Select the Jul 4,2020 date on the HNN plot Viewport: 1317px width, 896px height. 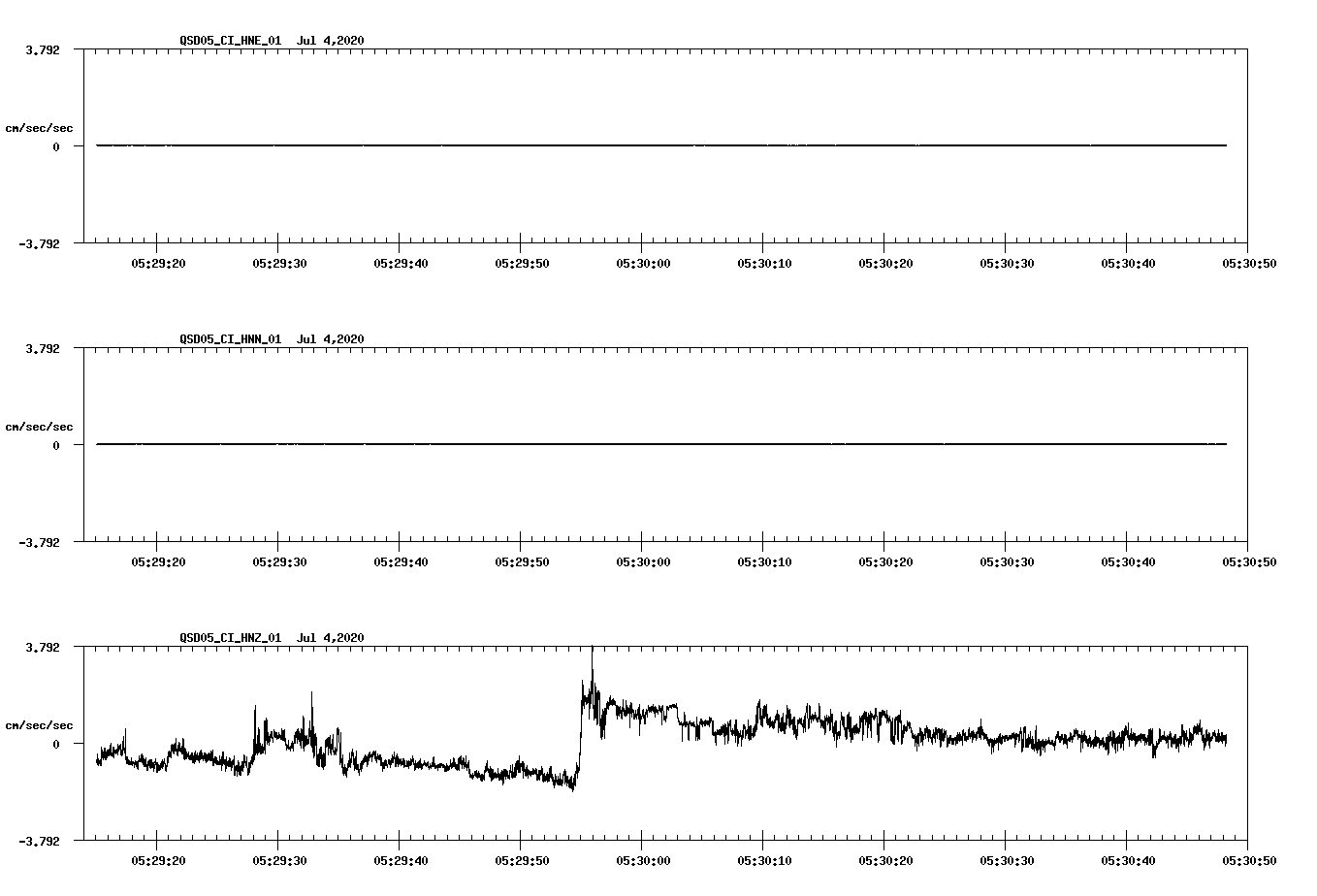331,338
